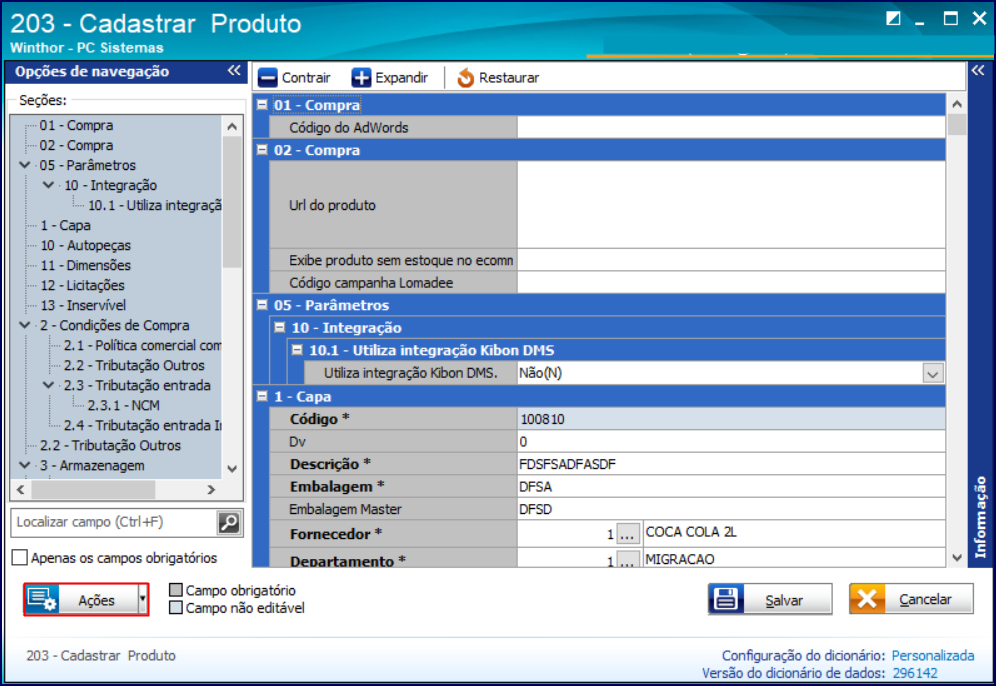Select 2.3.1 - NCM tree item

pyautogui.click(x=124, y=405)
